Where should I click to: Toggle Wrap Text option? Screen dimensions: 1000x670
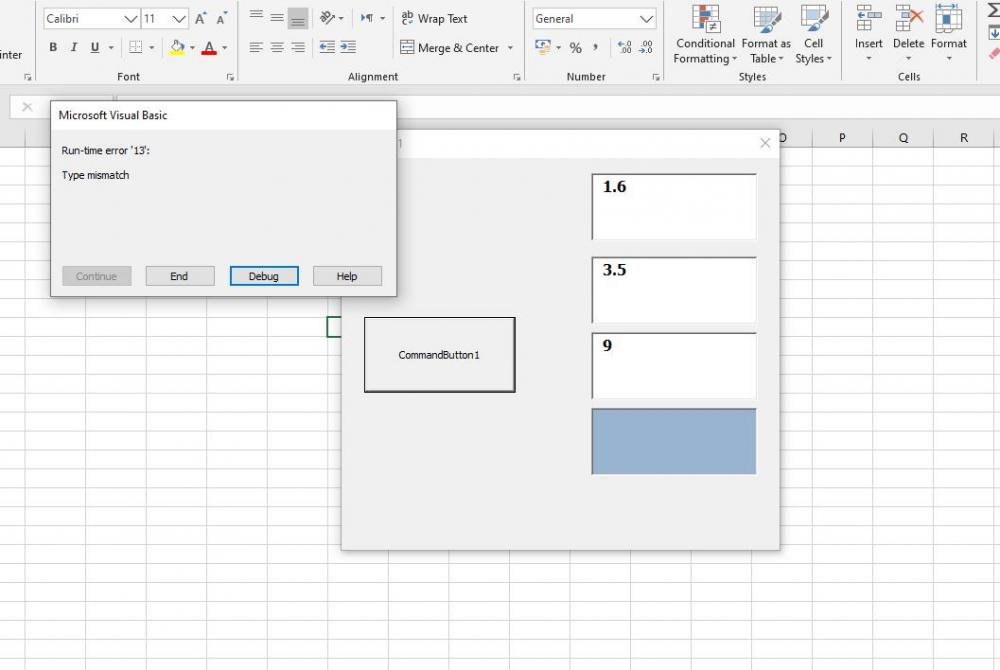(434, 18)
